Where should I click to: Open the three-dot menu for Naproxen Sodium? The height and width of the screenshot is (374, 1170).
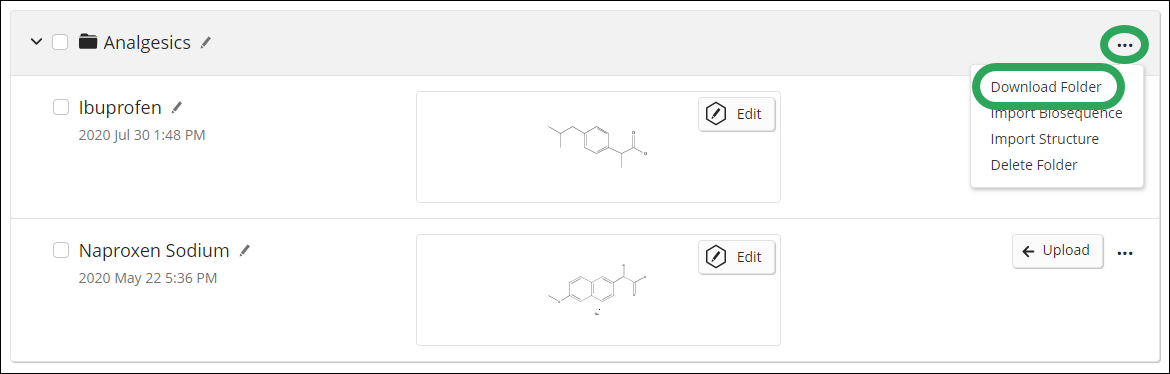click(x=1124, y=253)
